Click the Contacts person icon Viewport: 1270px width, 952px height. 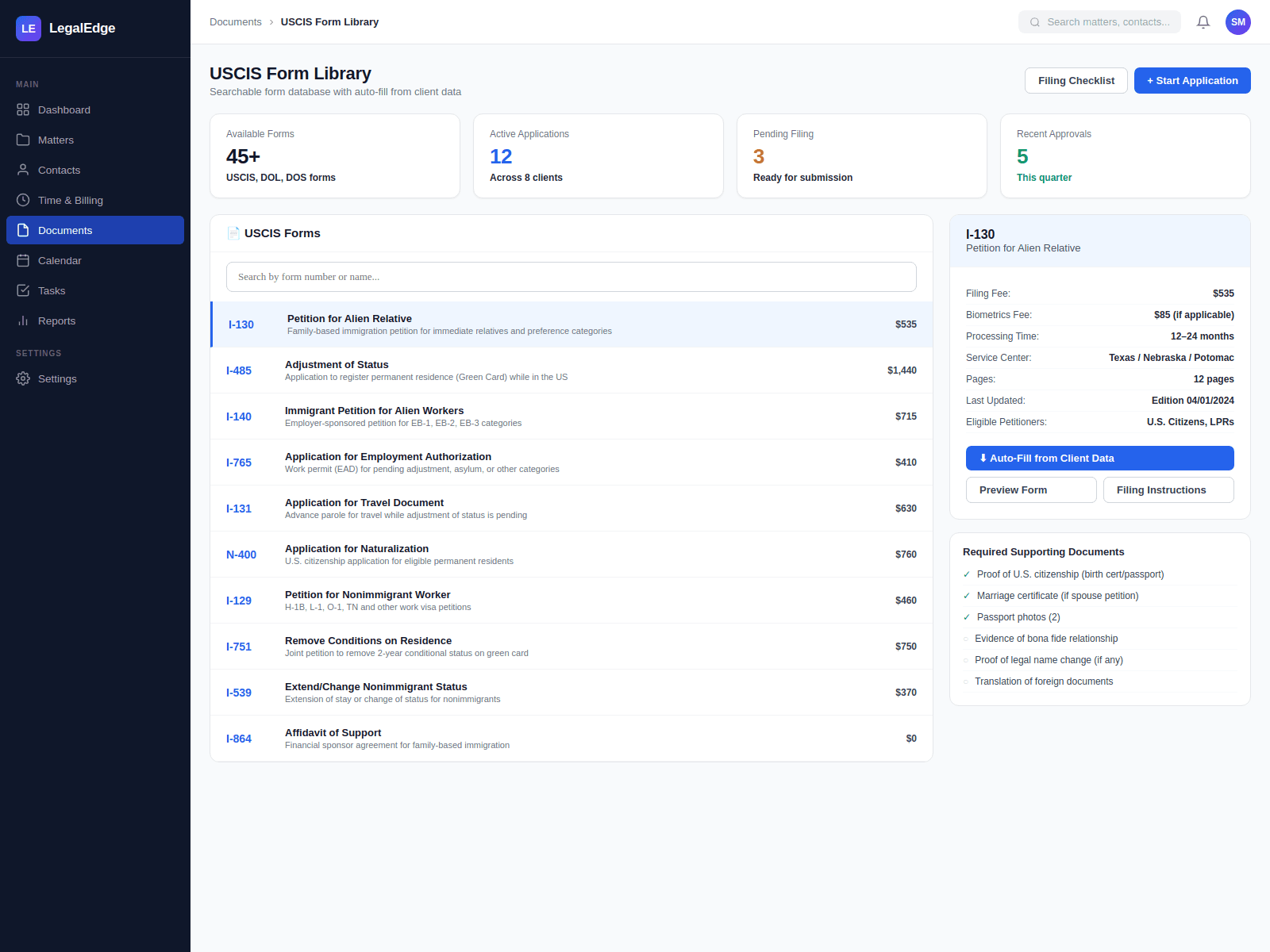(23, 170)
